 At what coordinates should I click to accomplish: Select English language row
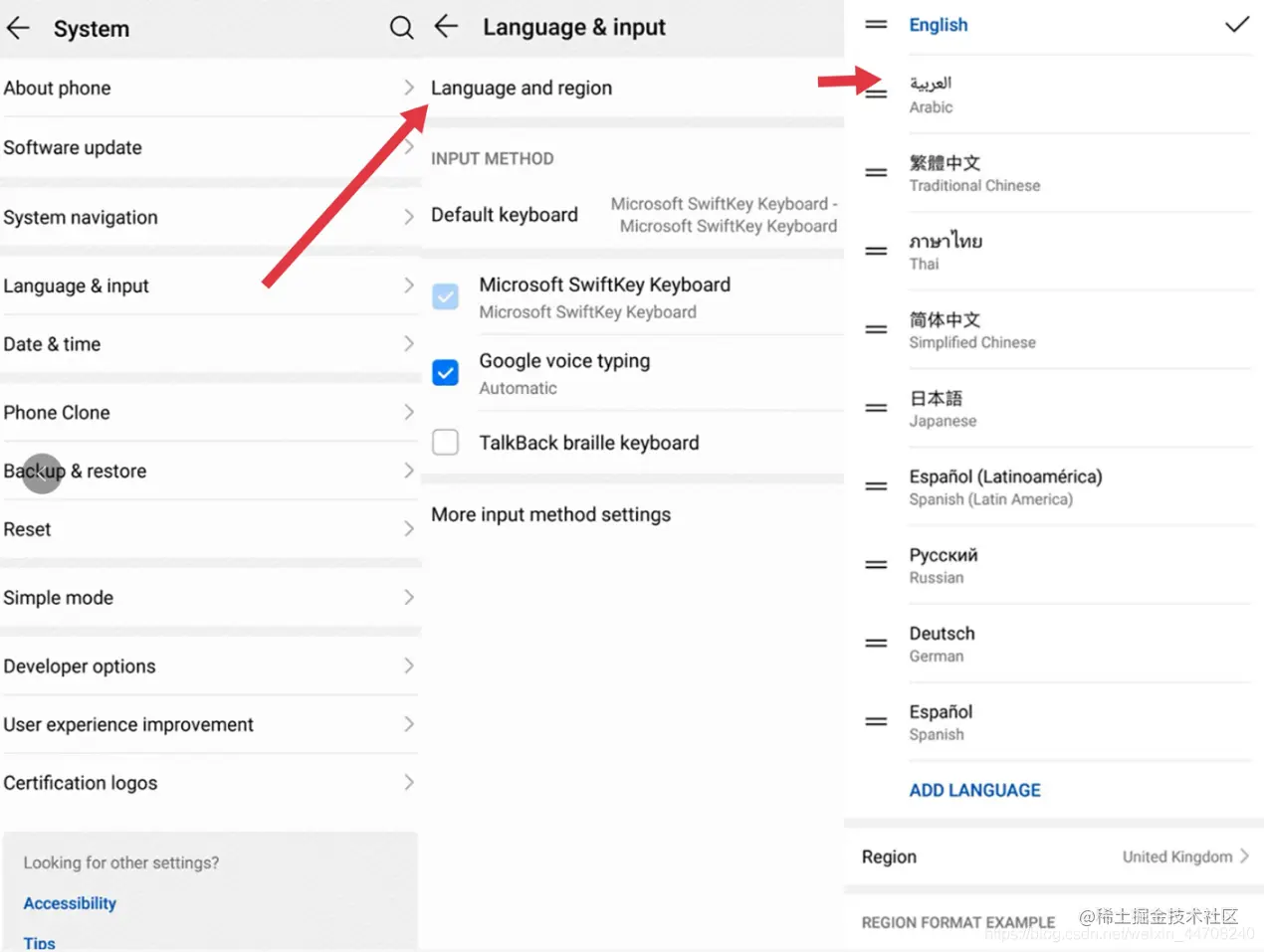pyautogui.click(x=1054, y=25)
